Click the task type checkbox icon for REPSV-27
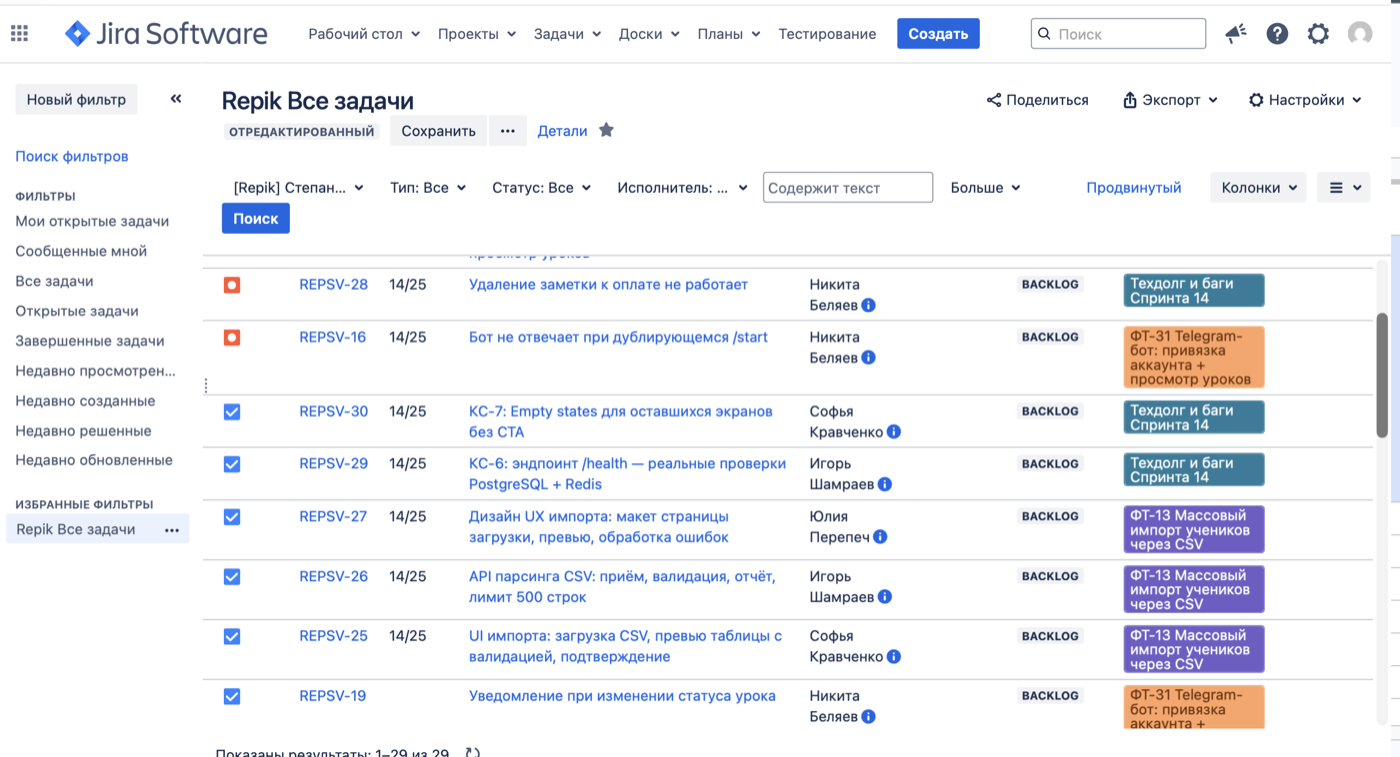Screen dimensions: 1400x757 [x=232, y=517]
